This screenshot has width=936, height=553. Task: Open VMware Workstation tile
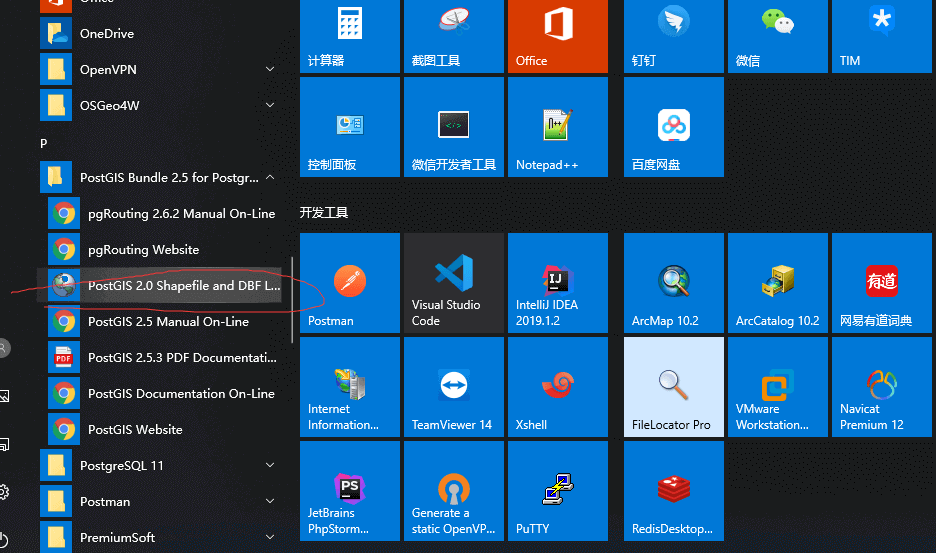[777, 387]
